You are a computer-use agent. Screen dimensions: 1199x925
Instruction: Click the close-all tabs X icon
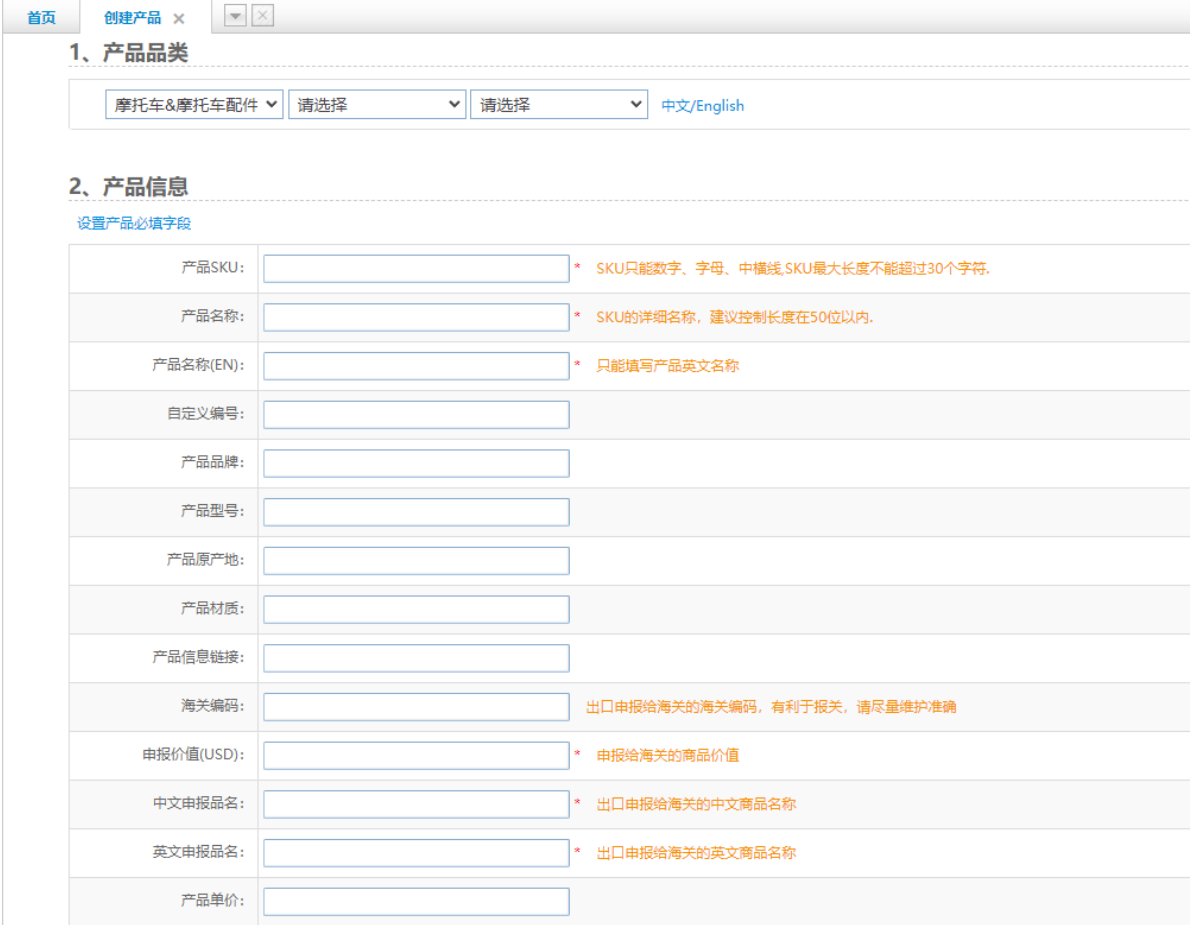point(261,17)
